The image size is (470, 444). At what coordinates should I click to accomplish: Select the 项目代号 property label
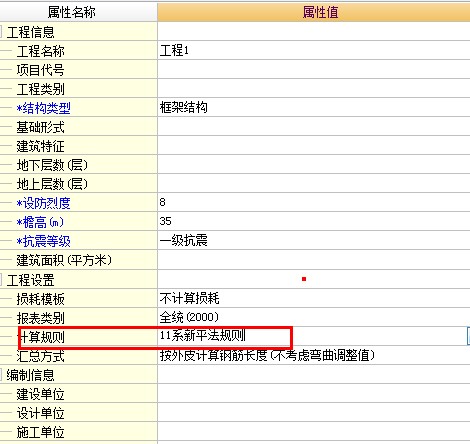[x=40, y=70]
